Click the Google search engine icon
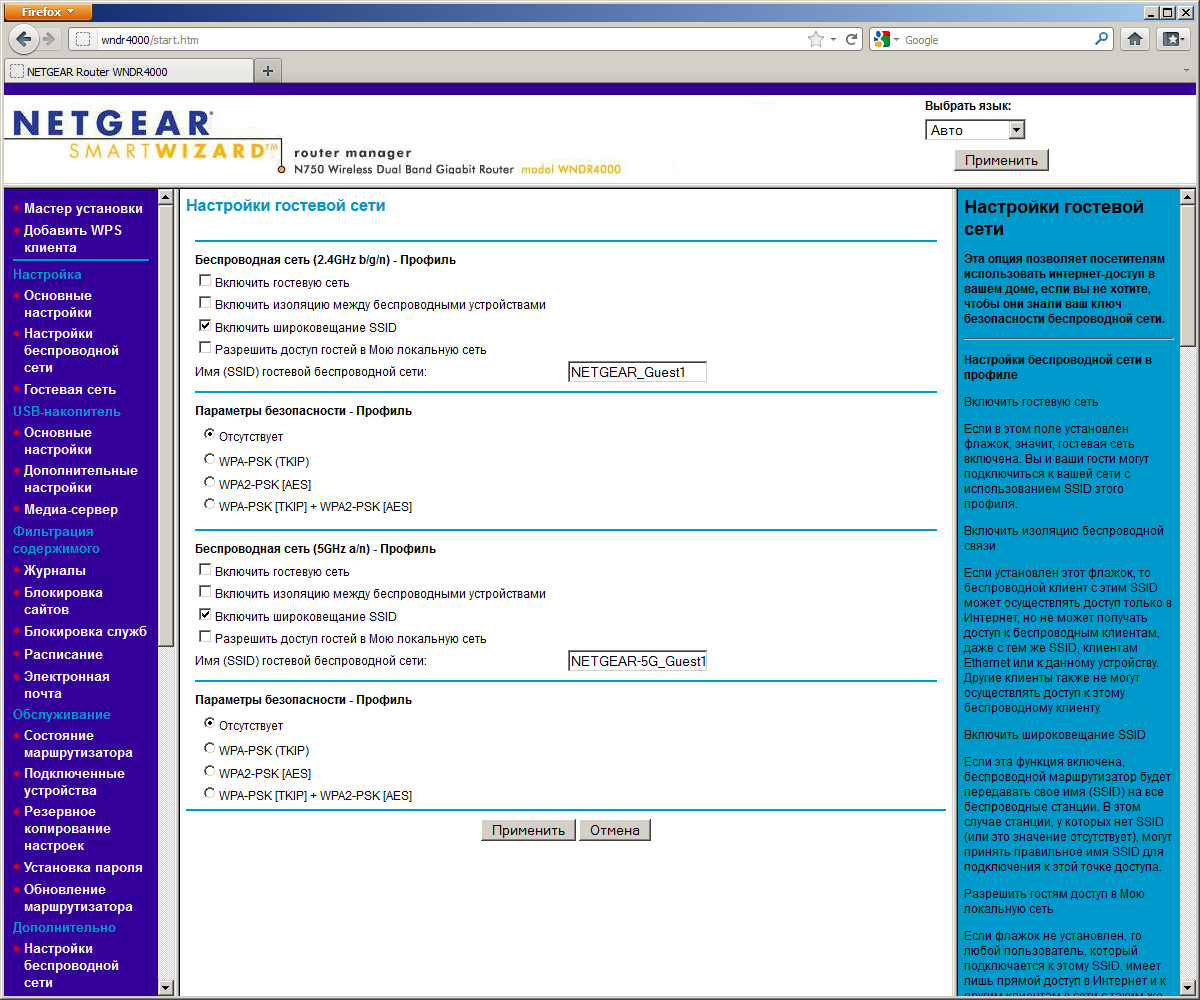 881,40
